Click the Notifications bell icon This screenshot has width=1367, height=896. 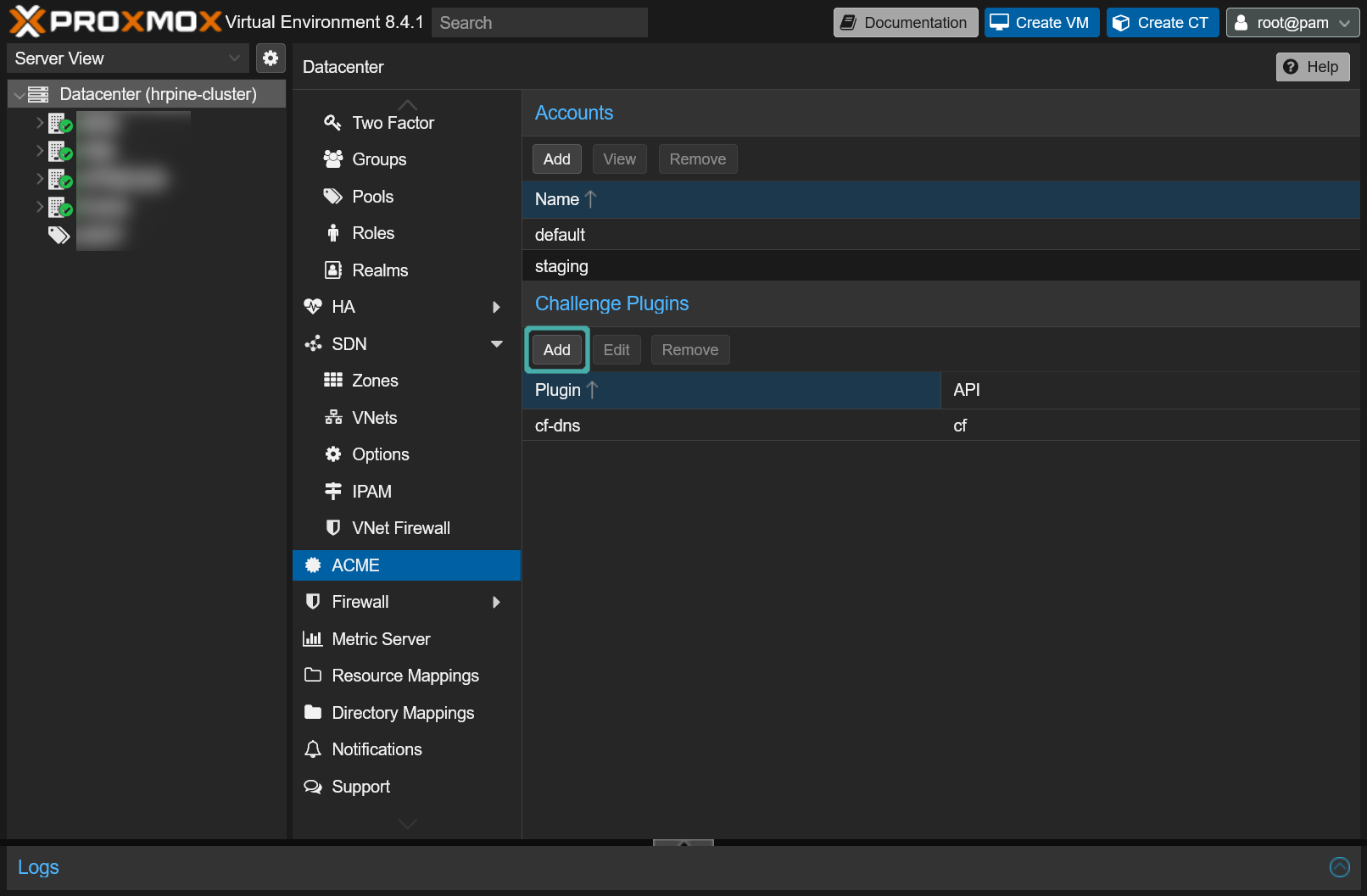click(313, 749)
